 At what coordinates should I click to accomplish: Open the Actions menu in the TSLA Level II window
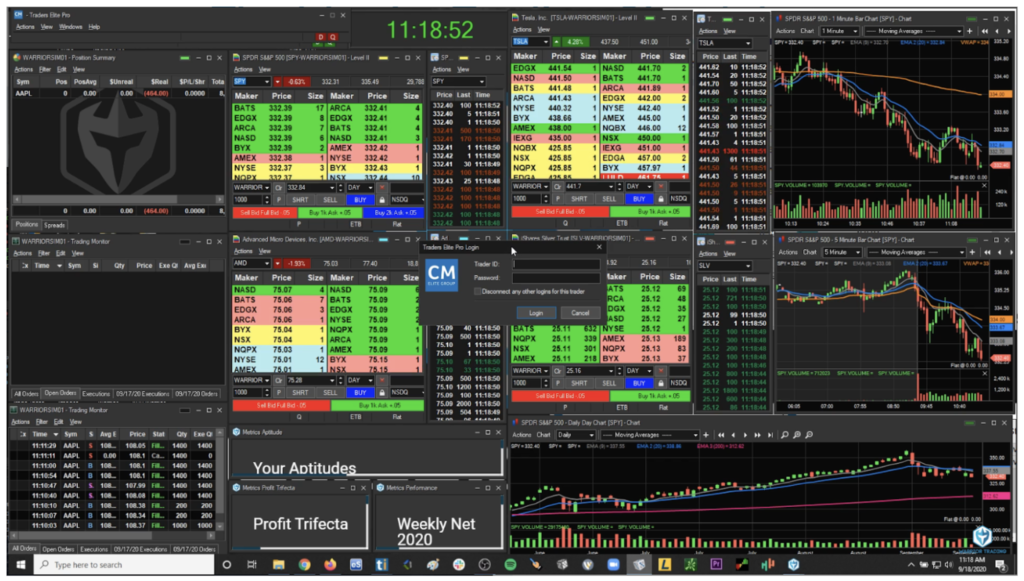pyautogui.click(x=522, y=29)
